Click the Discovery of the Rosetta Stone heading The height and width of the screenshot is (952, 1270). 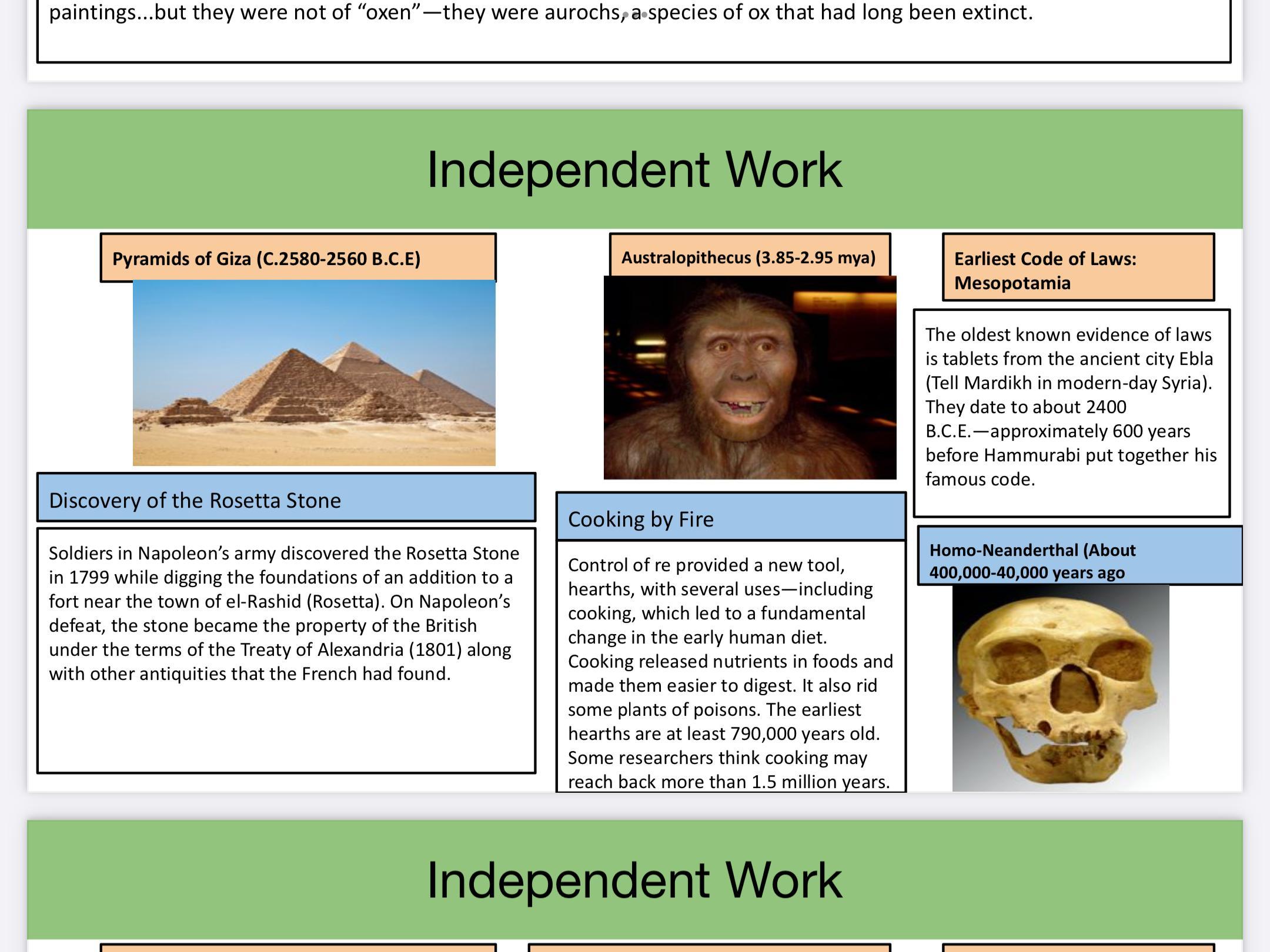pyautogui.click(x=286, y=500)
